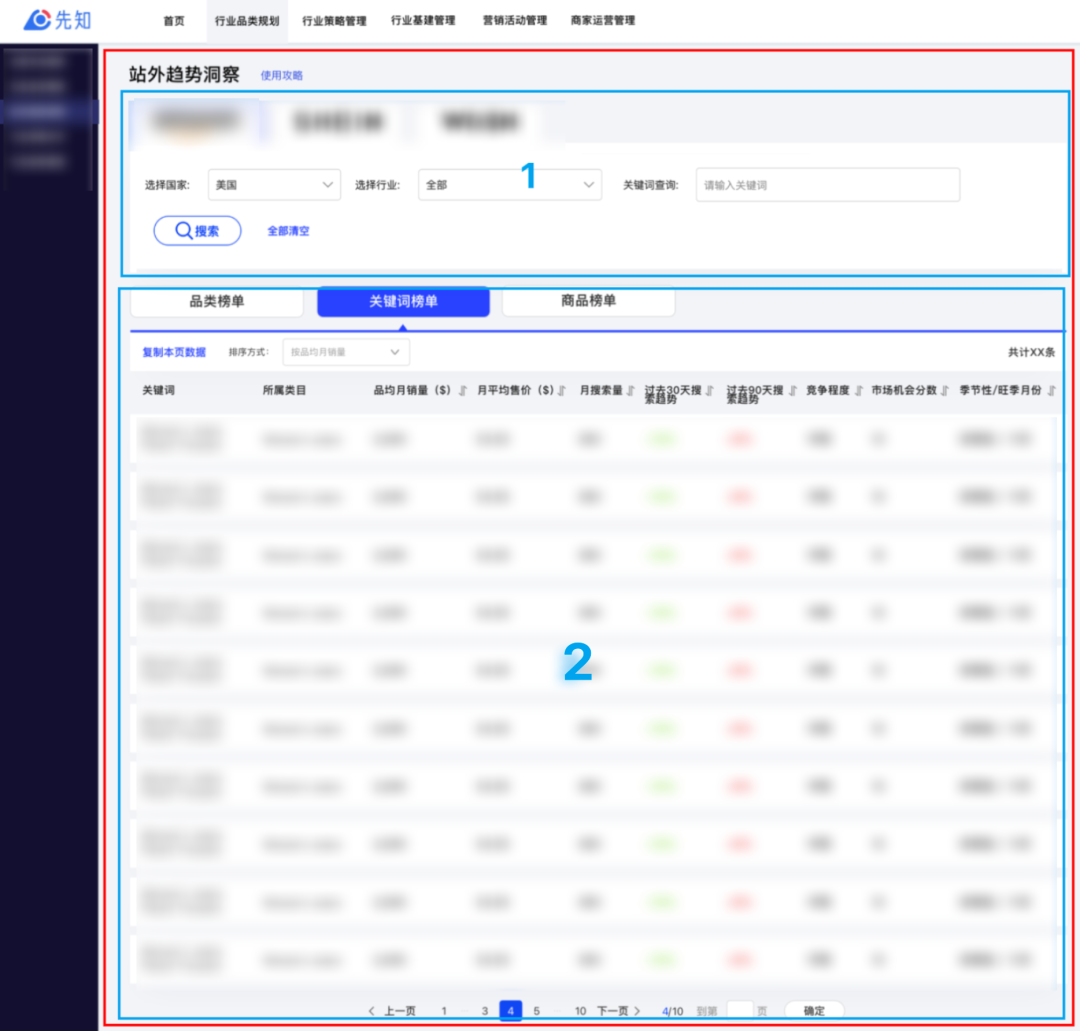Switch to the 商品榜单 tab
This screenshot has height=1031, width=1080.
click(x=588, y=301)
